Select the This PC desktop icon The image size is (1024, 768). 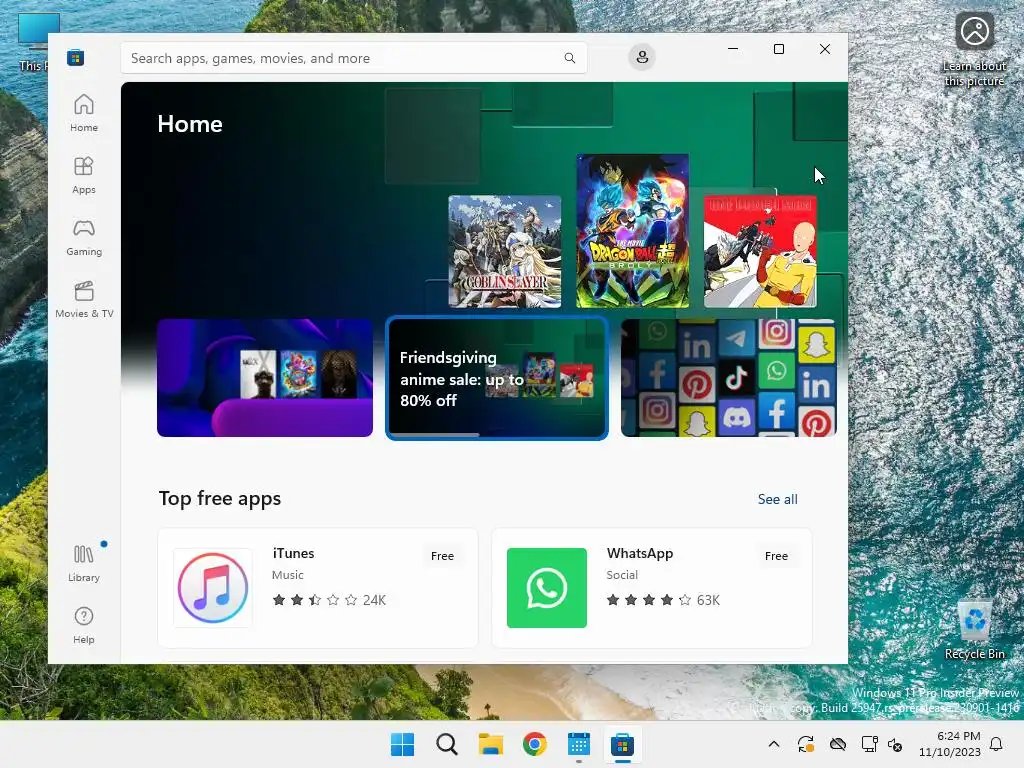pos(33,43)
